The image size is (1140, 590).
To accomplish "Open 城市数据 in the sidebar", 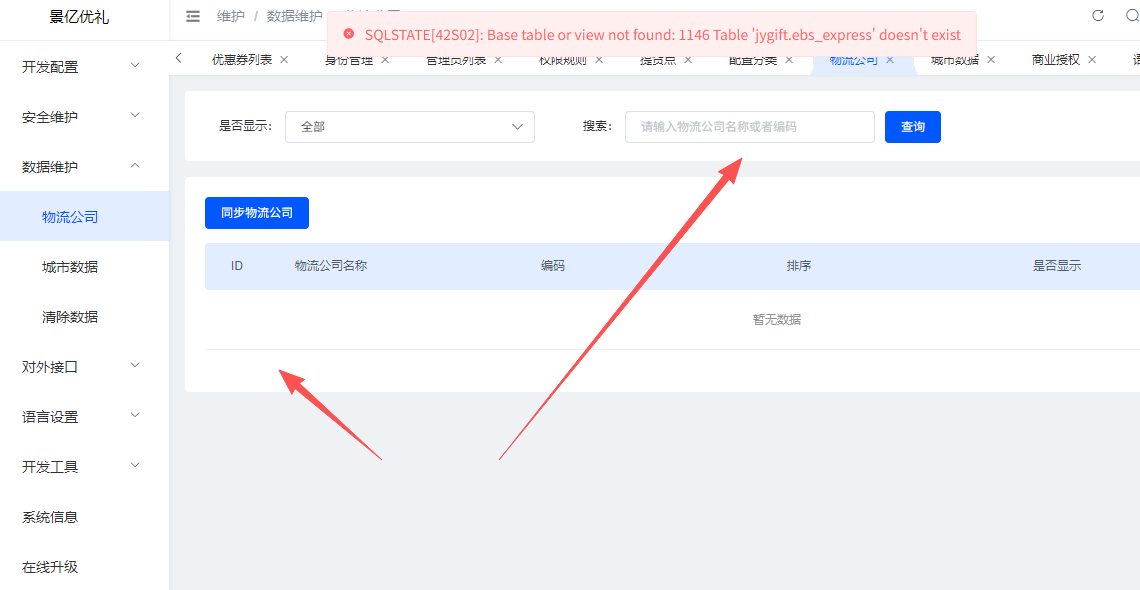I will click(84, 267).
